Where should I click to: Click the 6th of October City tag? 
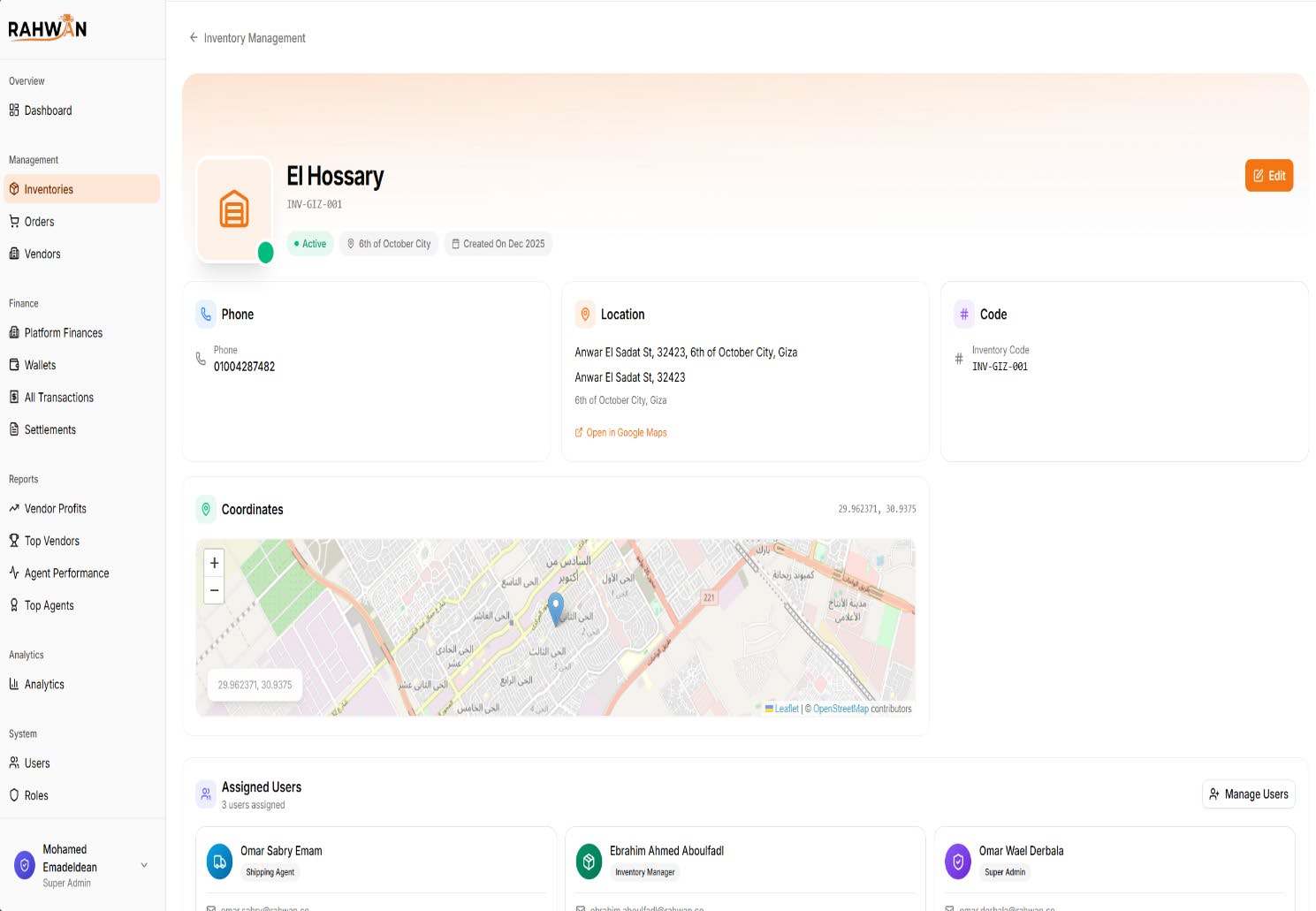tap(389, 244)
